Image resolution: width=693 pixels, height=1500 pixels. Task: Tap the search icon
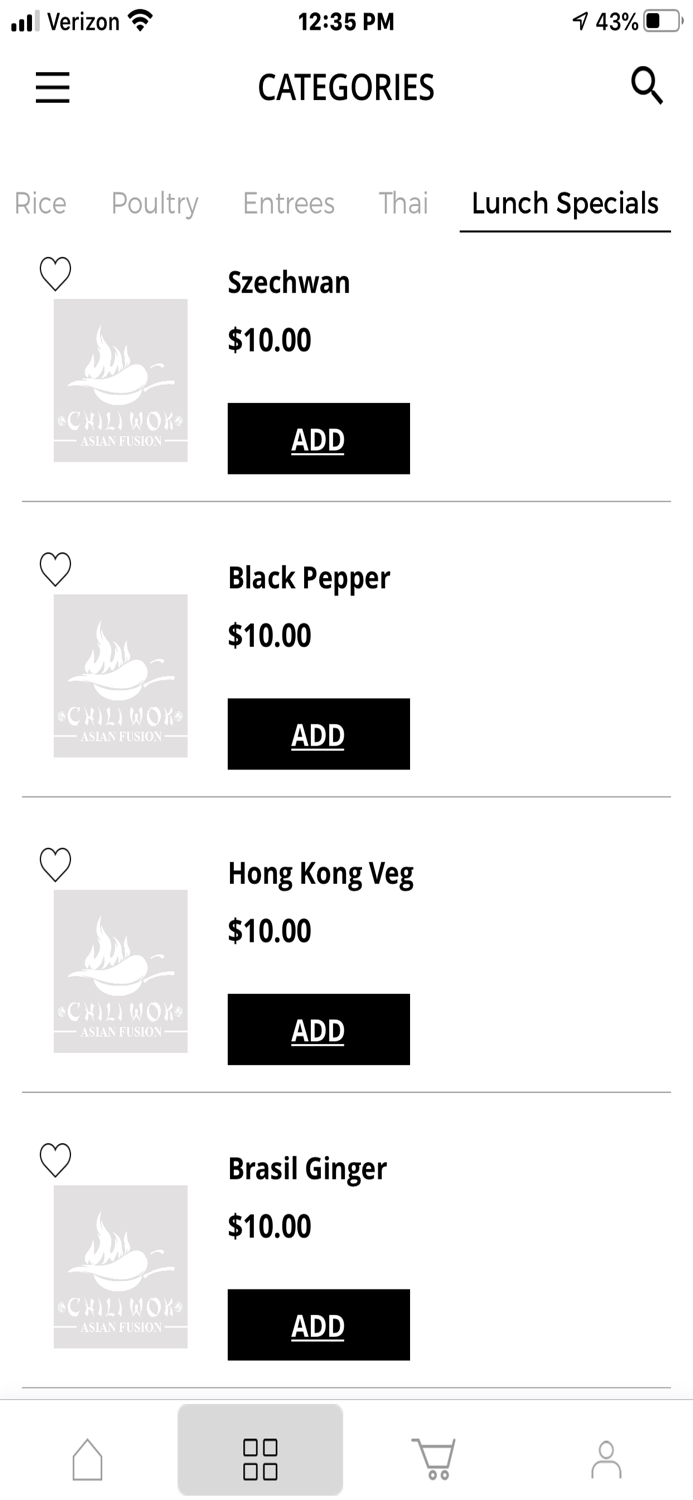647,86
